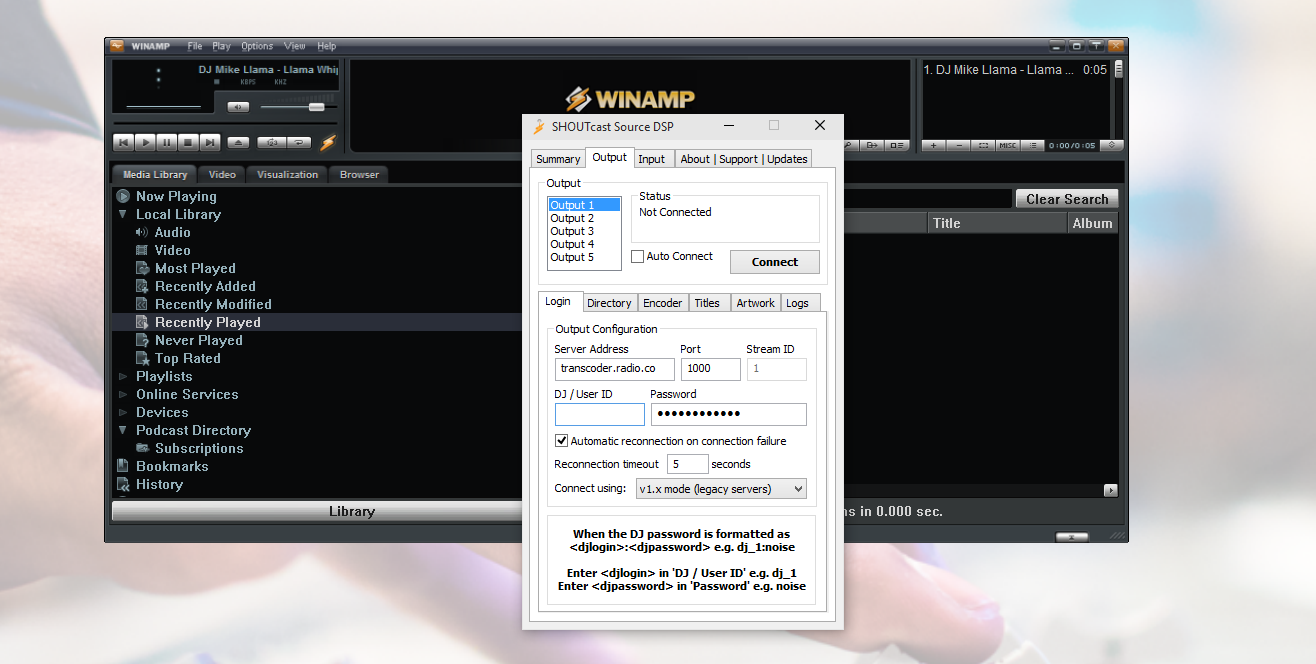
Task: Open the Recently Added view
Action: [205, 286]
